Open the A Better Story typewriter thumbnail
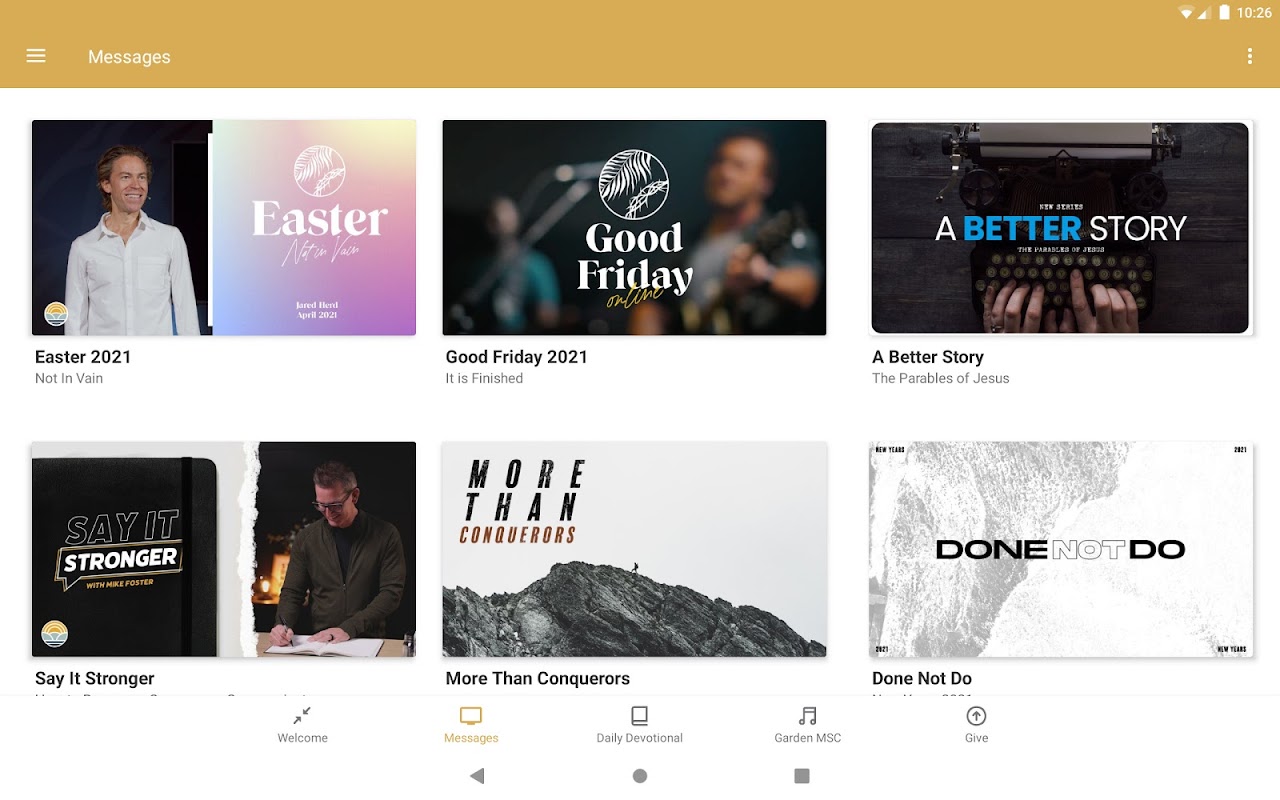Image resolution: width=1280 pixels, height=800 pixels. pos(1061,228)
